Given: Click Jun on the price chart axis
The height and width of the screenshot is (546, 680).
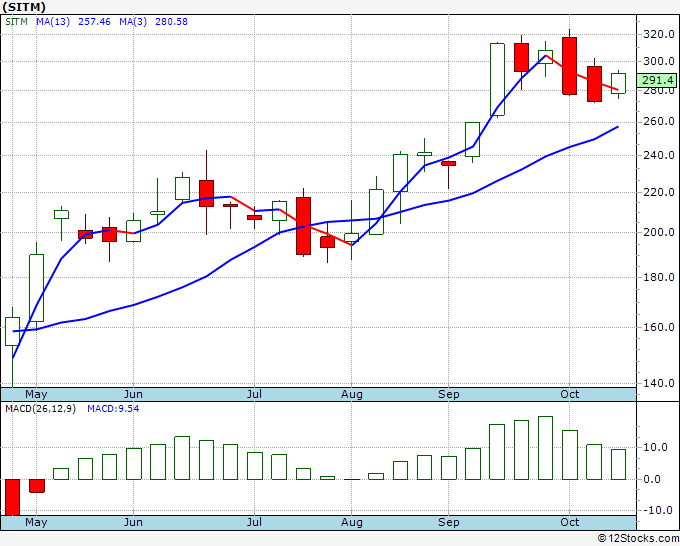Looking at the screenshot, I should (133, 395).
